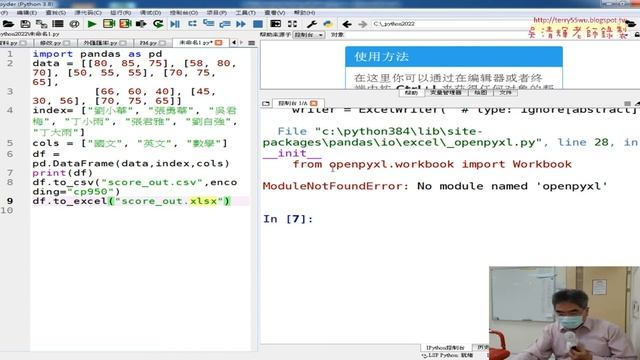Save all files toolbar icon
Viewport: 640px width, 360px height.
[41, 24]
